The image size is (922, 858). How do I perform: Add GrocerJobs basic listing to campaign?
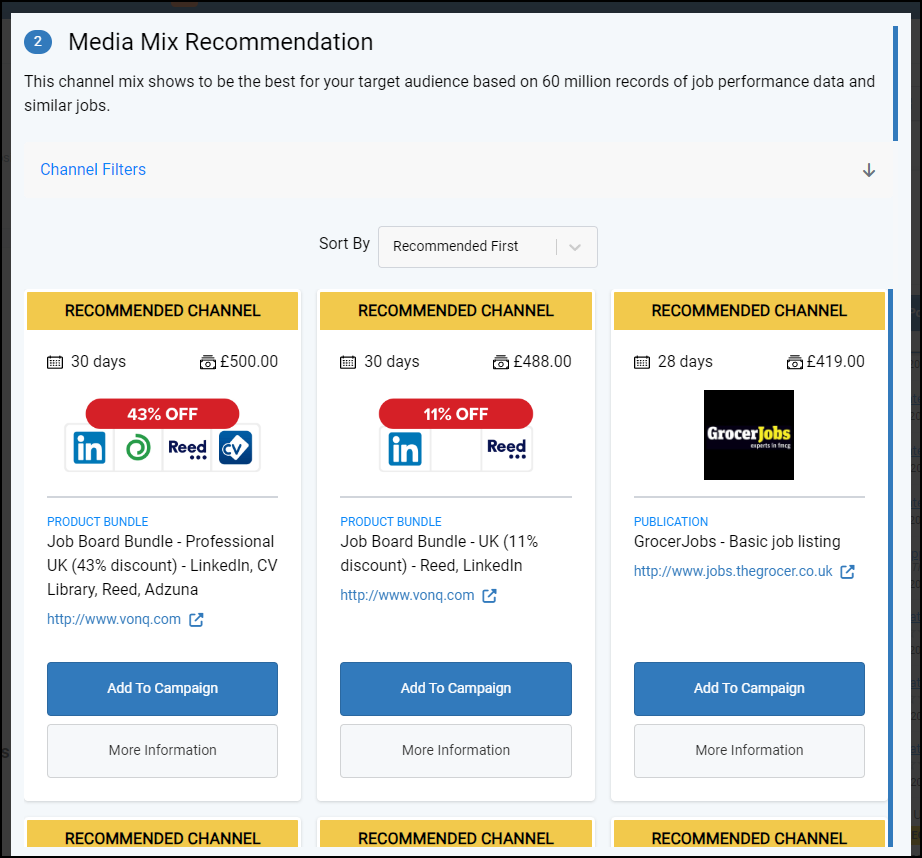[749, 689]
